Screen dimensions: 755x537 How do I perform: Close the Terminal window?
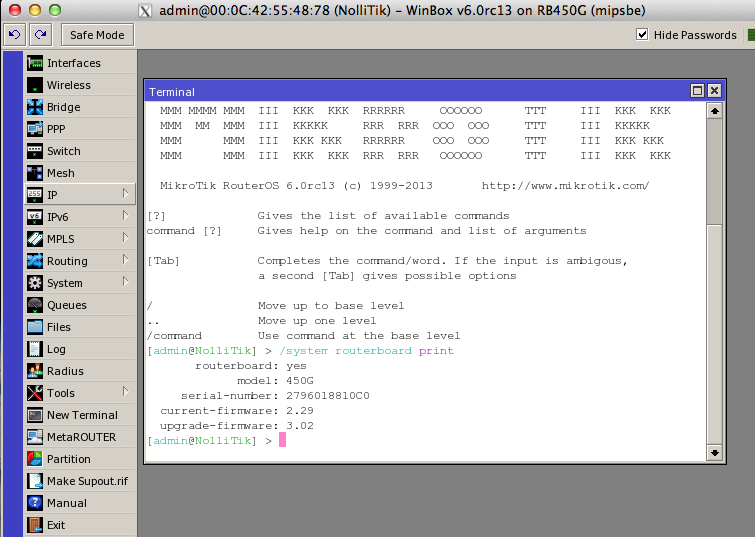[x=715, y=91]
